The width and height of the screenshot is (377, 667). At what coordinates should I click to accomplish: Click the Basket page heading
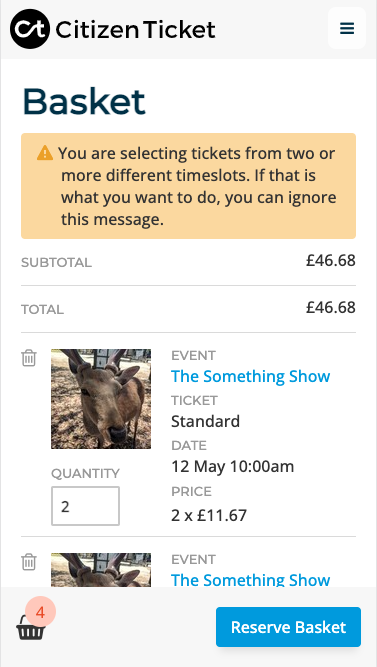click(x=84, y=101)
